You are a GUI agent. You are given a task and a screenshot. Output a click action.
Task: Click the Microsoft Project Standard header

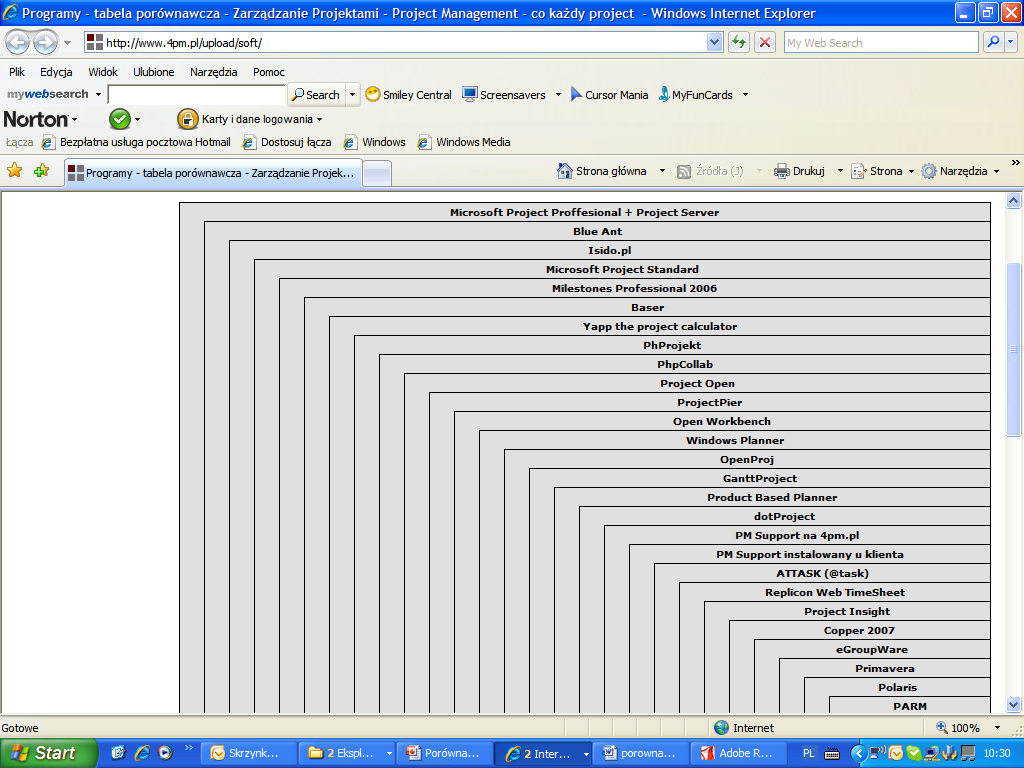pyautogui.click(x=622, y=269)
